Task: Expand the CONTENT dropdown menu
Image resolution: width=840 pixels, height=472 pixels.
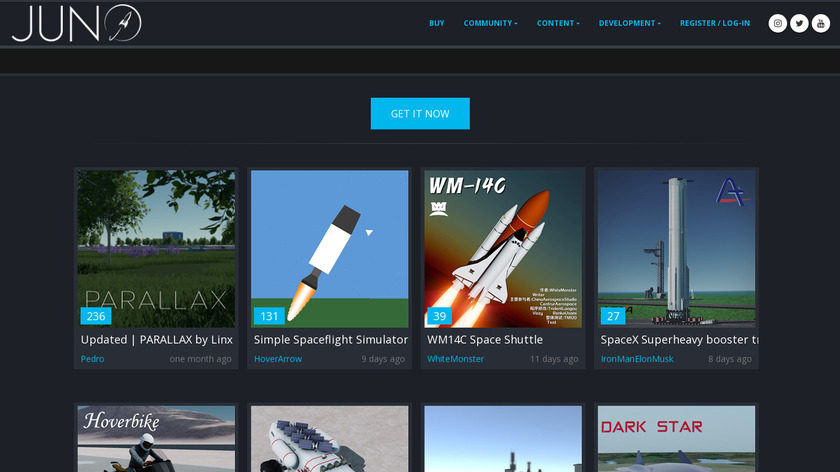Action: 558,23
